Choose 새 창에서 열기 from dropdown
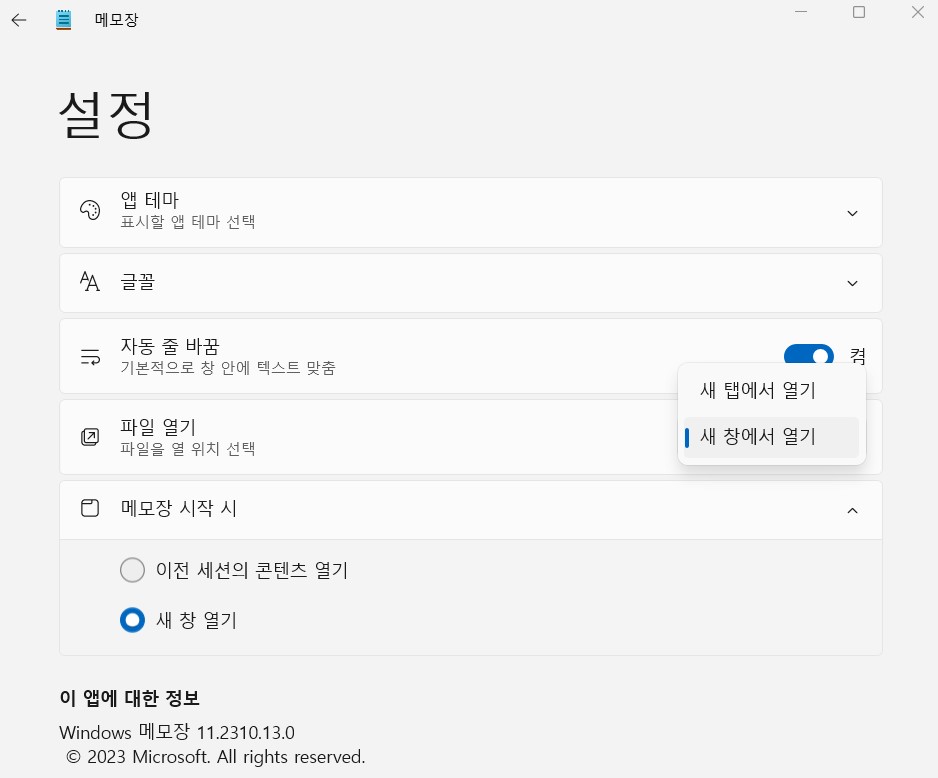 (771, 437)
